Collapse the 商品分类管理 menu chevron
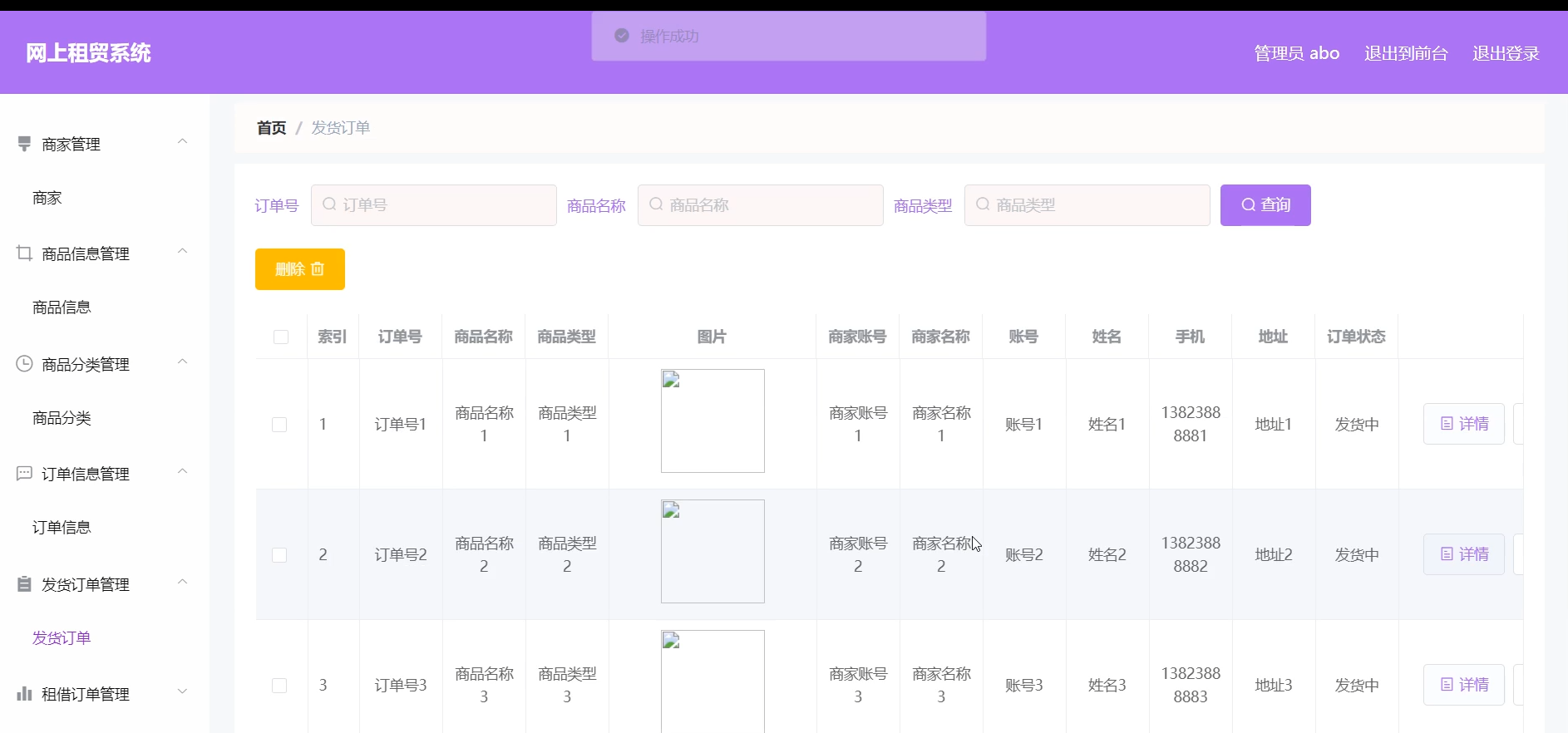Screen dimensions: 1568x733 (x=182, y=362)
